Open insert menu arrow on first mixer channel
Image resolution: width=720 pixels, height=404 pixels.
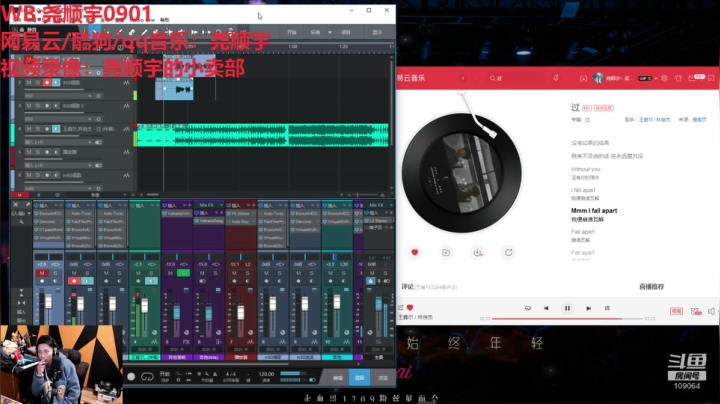pos(56,205)
